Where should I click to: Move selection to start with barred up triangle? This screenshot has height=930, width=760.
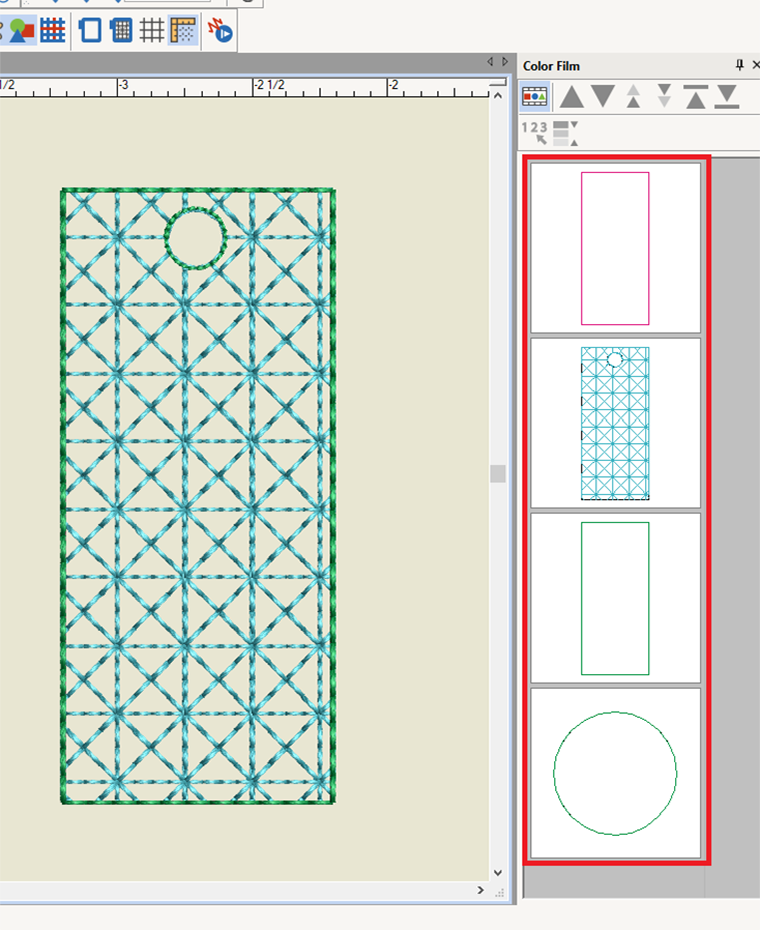tap(695, 97)
